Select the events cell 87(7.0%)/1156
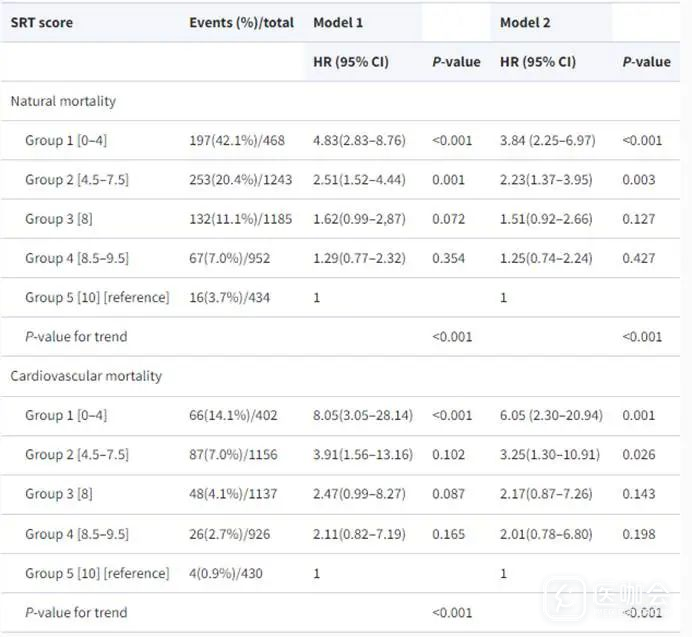This screenshot has height=637, width=692. 237,454
